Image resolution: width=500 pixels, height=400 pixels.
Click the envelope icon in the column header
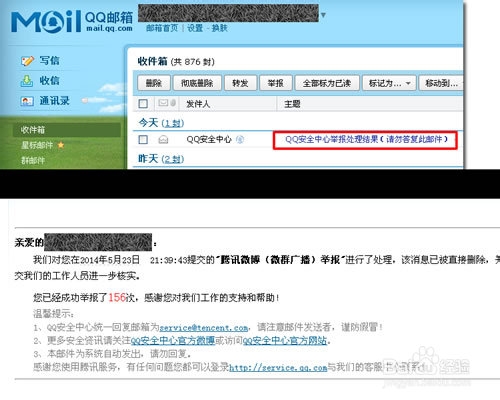pyautogui.click(x=163, y=103)
